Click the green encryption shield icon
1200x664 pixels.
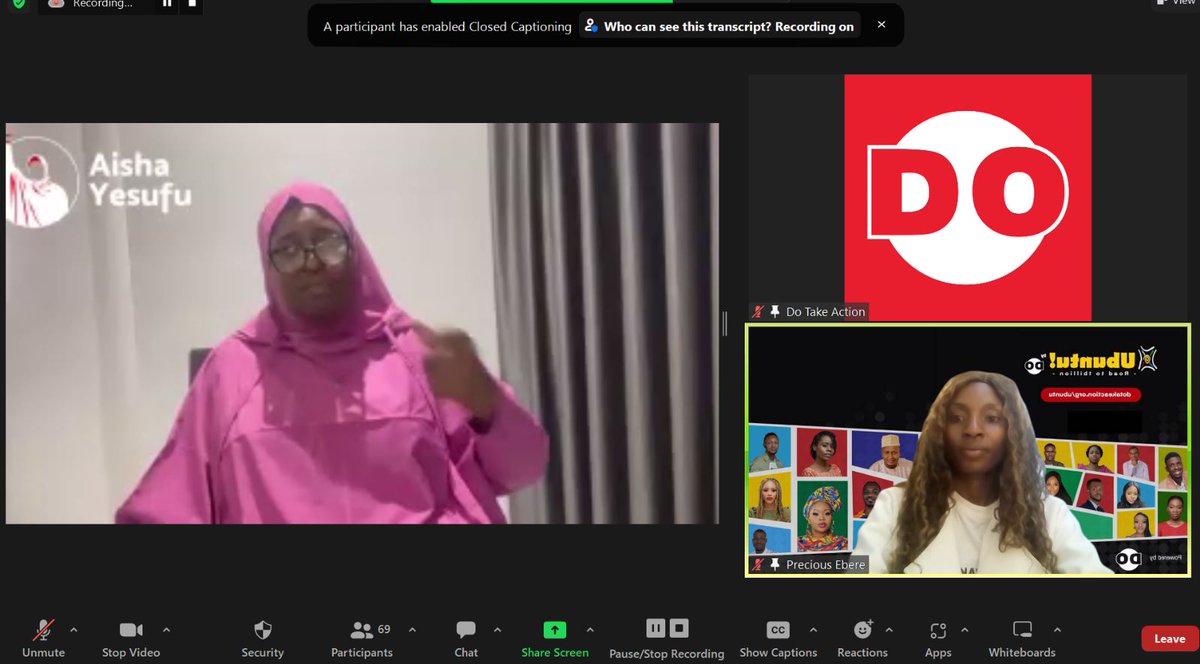tap(17, 4)
